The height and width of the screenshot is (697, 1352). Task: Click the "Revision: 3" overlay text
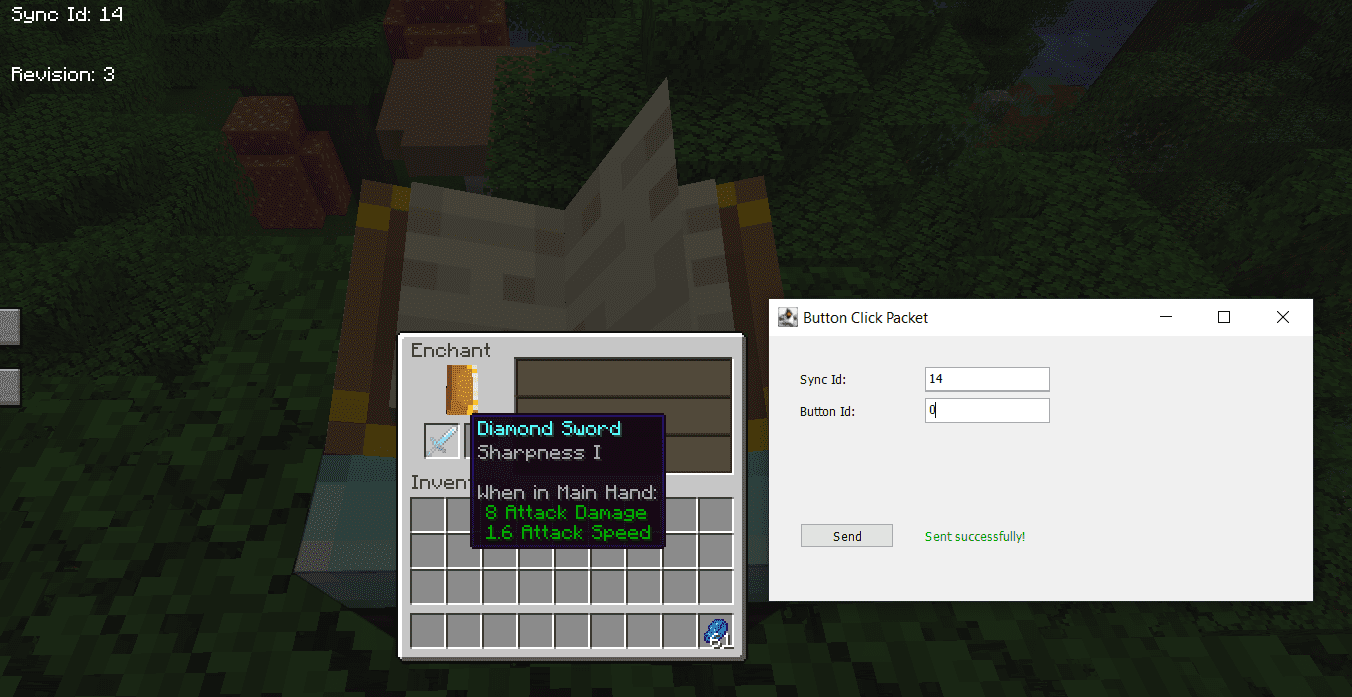pyautogui.click(x=63, y=75)
